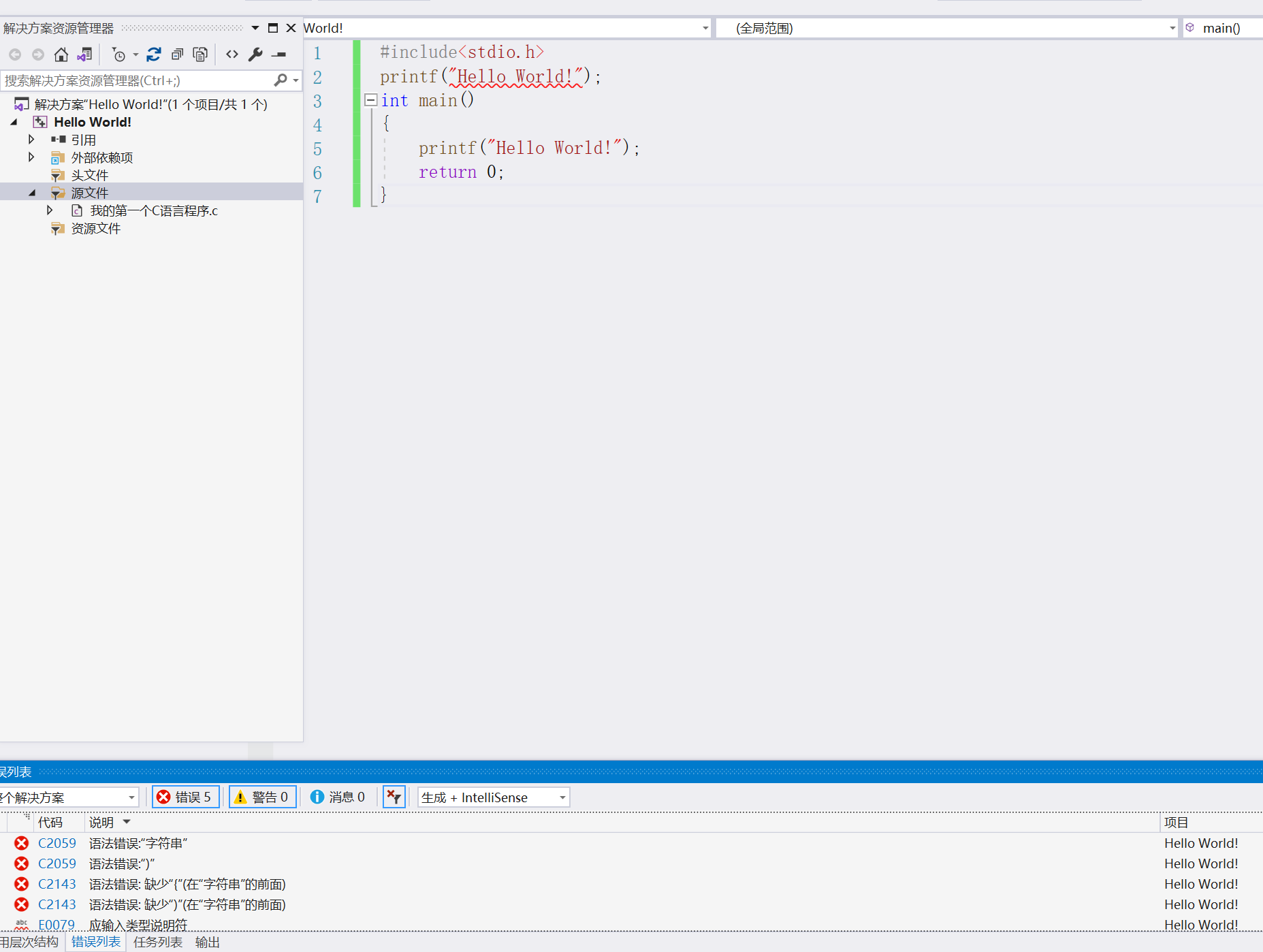Open the main() member dropdown

tap(1223, 28)
